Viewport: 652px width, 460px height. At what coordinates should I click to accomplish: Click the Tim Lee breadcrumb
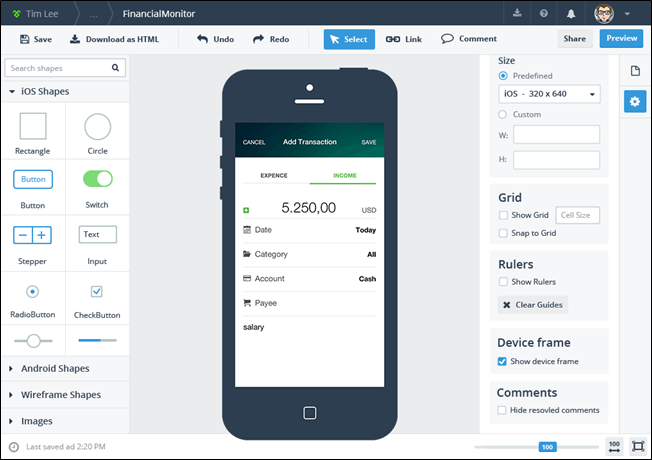(x=42, y=14)
